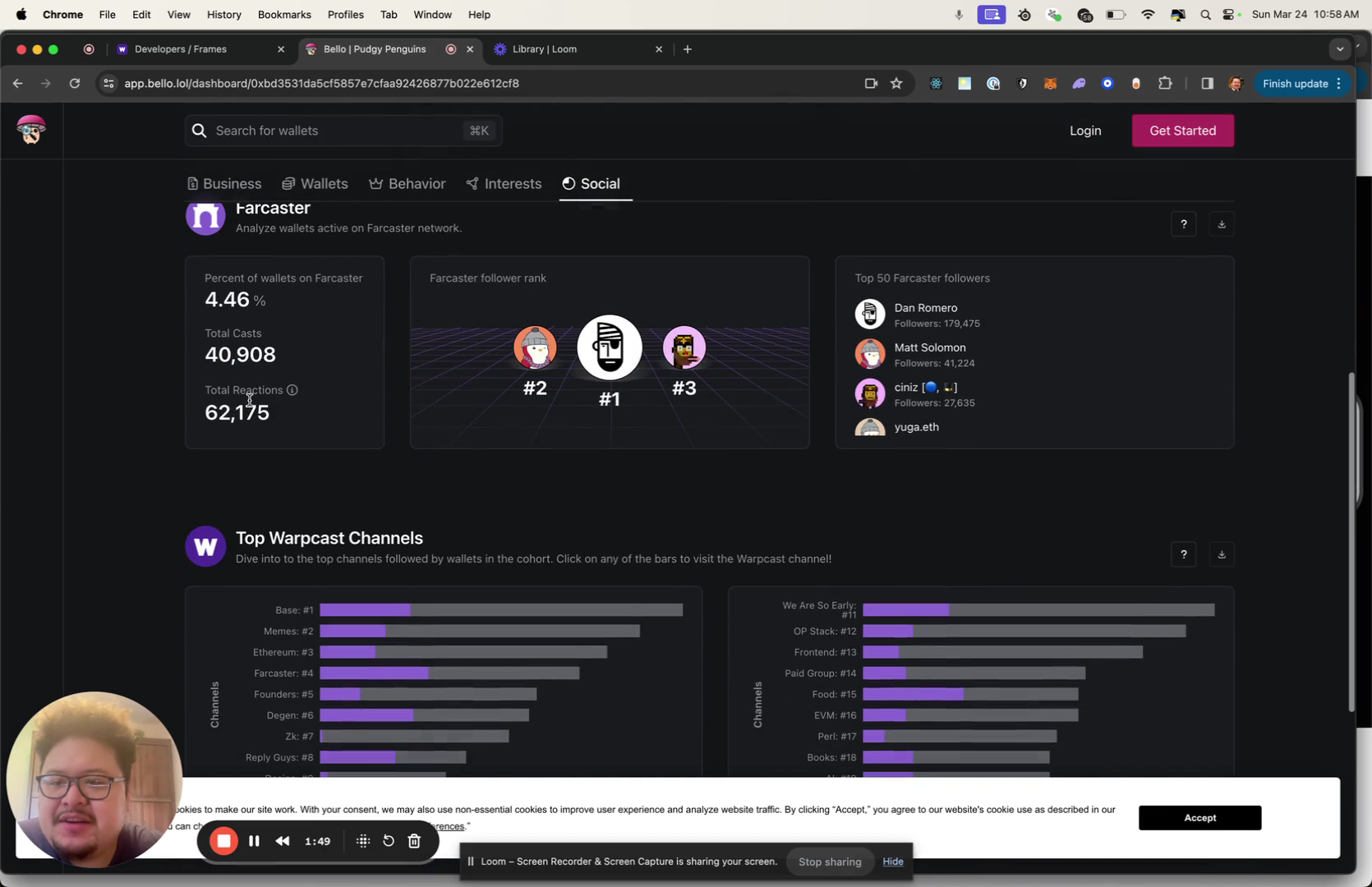Open Chrome extensions puzzle icon
This screenshot has height=887, width=1372.
(1165, 83)
